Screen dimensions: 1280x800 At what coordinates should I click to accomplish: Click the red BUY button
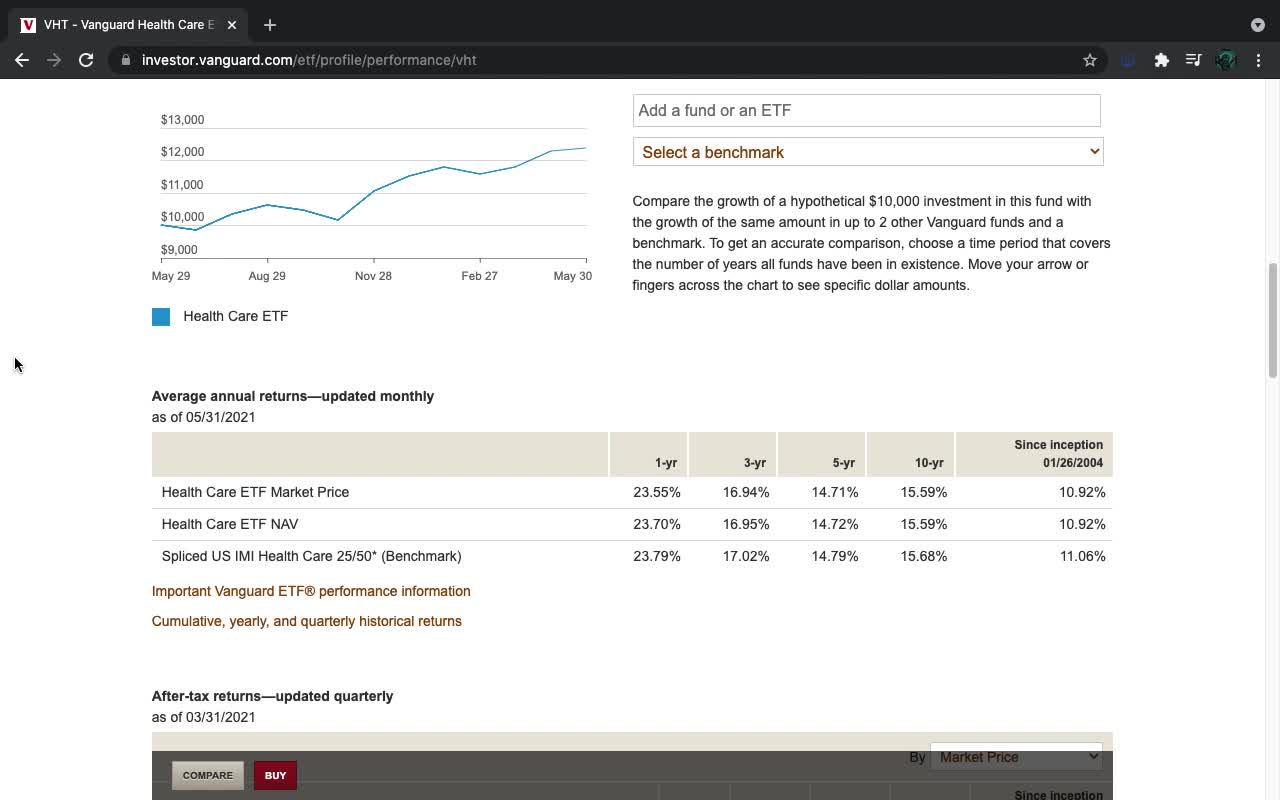275,775
